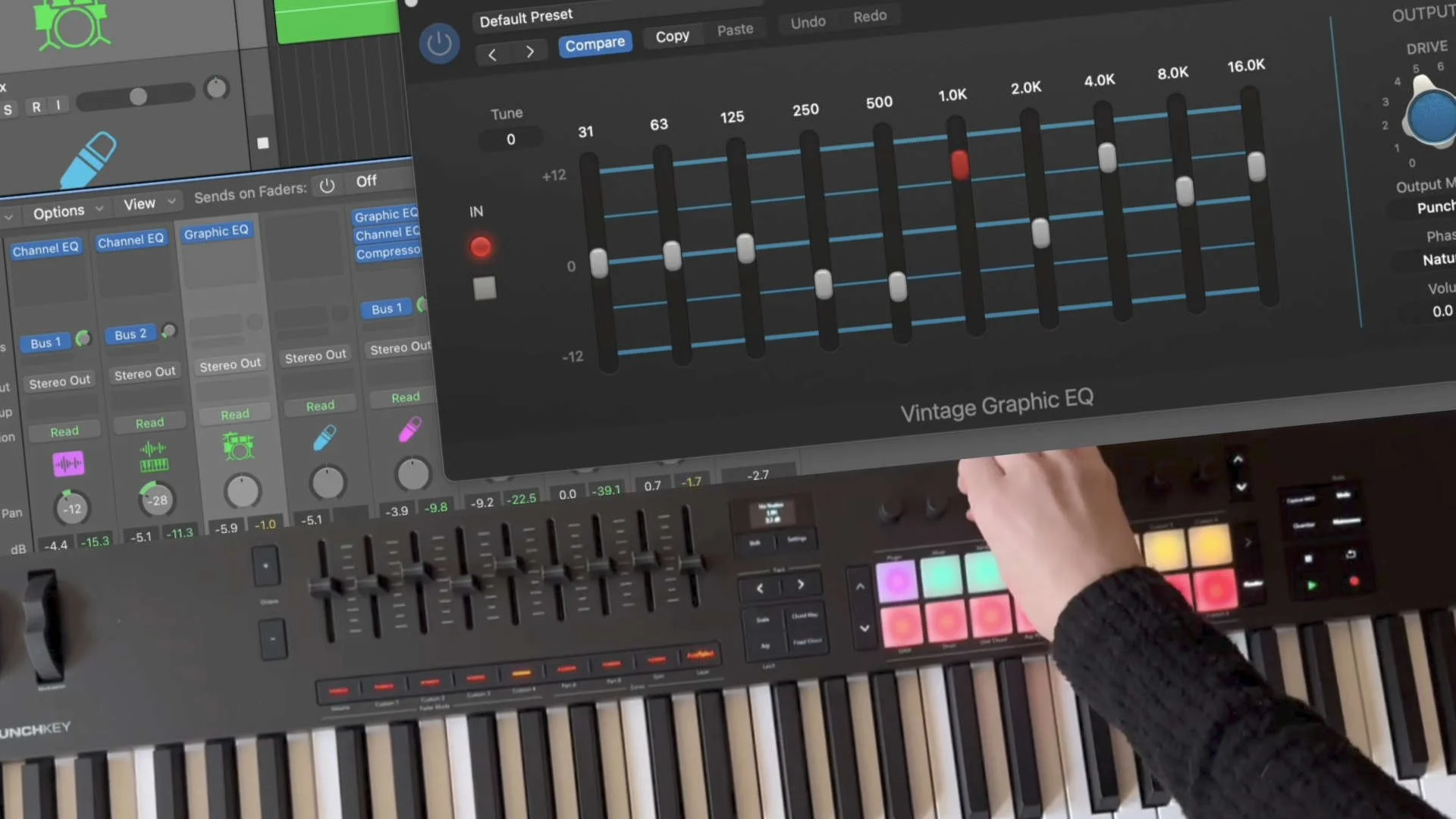The image size is (1456, 819).
Task: Click the Tune value field
Action: point(510,139)
